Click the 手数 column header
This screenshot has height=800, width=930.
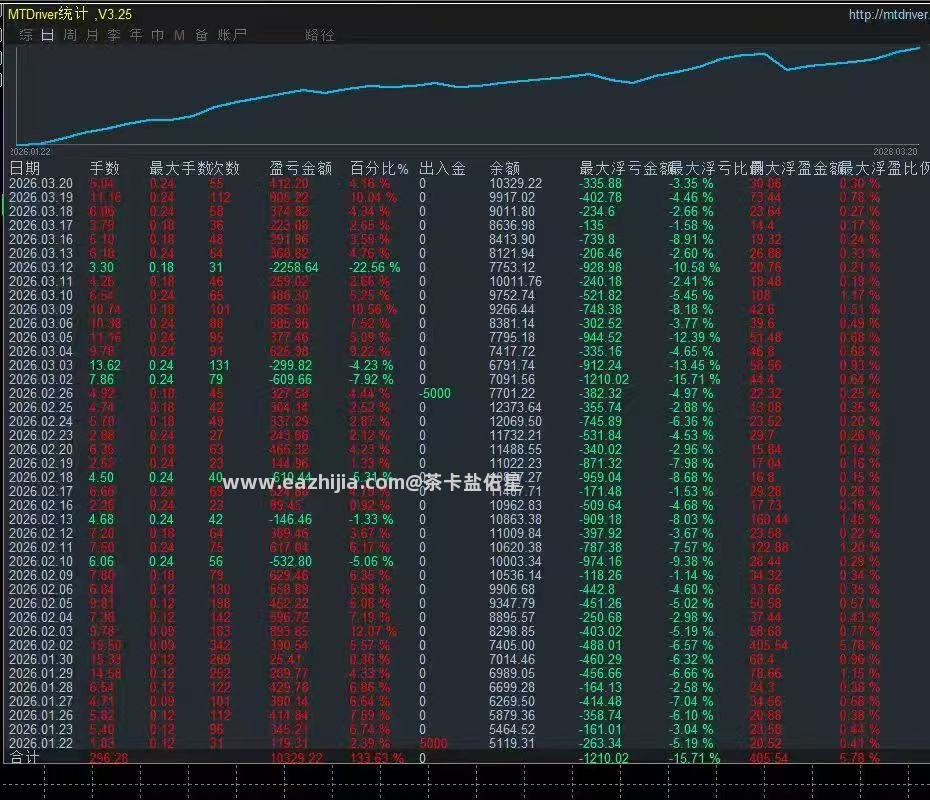pyautogui.click(x=104, y=168)
